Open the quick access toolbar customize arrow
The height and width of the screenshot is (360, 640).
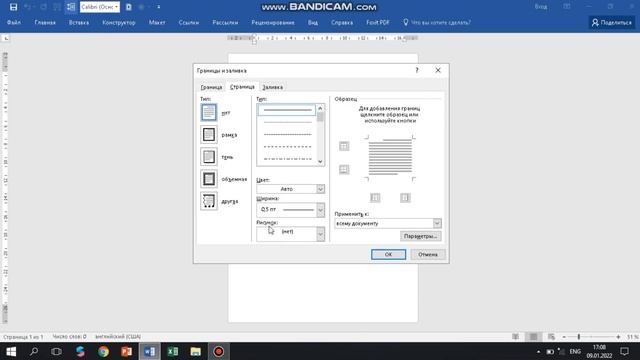158,7
